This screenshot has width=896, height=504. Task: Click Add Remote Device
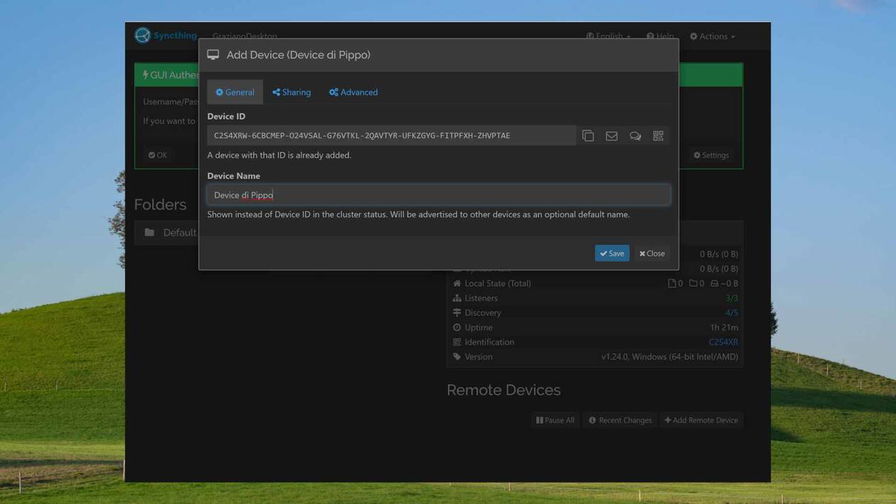pyautogui.click(x=701, y=420)
